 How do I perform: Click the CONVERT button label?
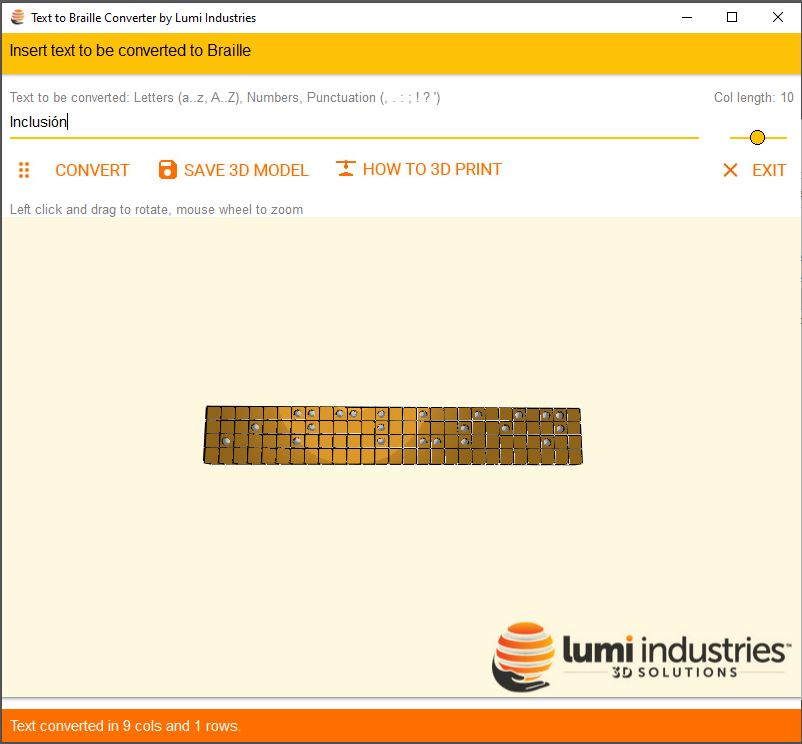click(x=92, y=170)
